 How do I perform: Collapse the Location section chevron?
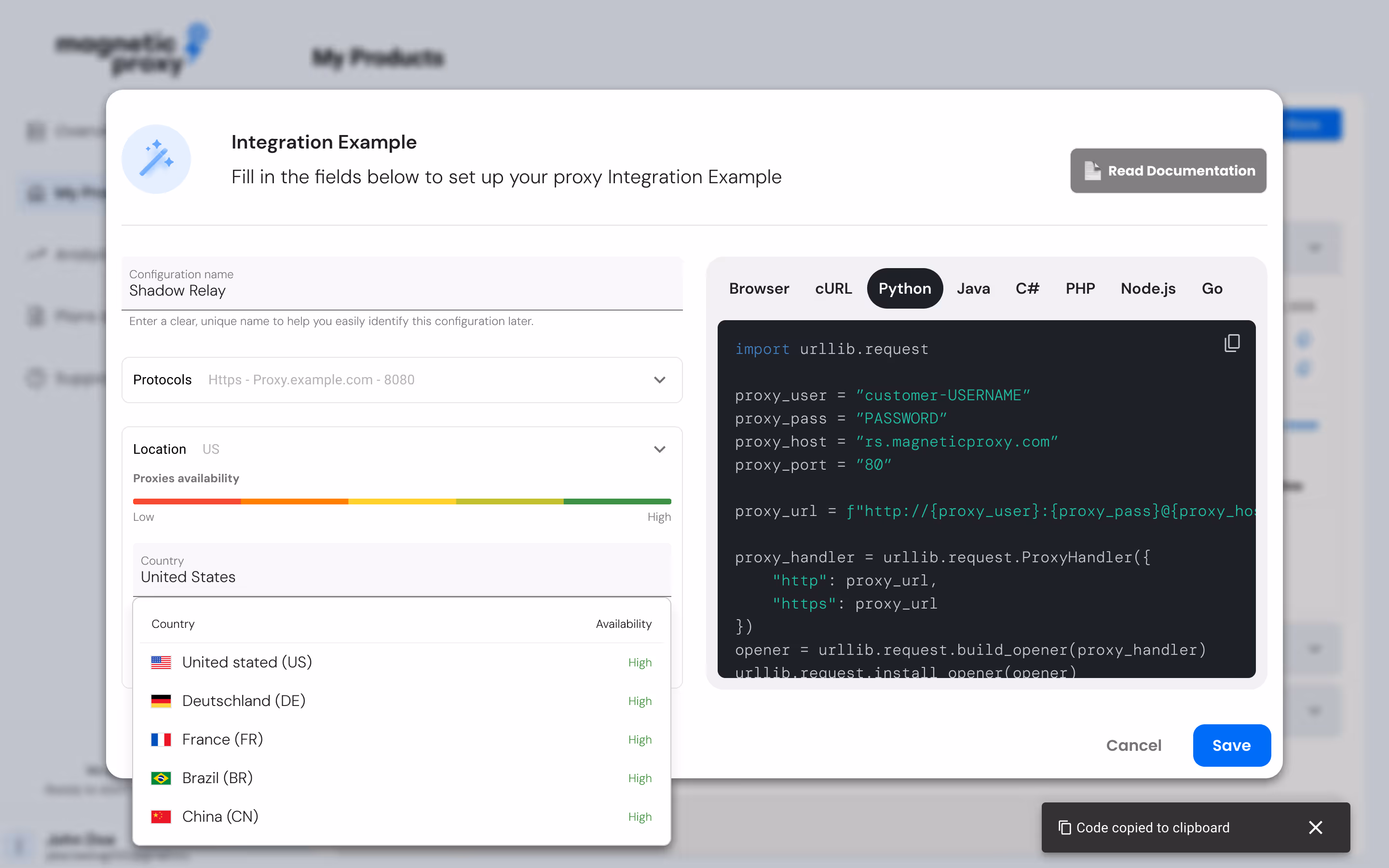point(659,449)
